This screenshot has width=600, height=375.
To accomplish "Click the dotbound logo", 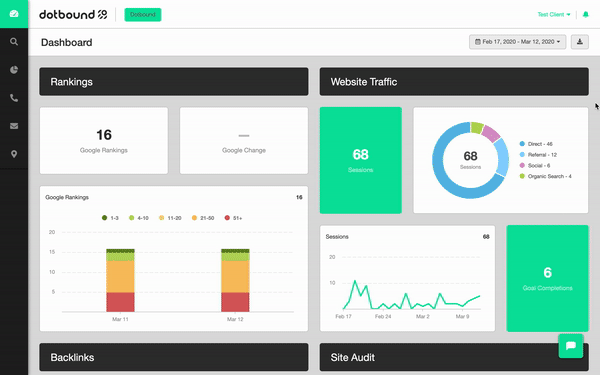I will pos(73,15).
